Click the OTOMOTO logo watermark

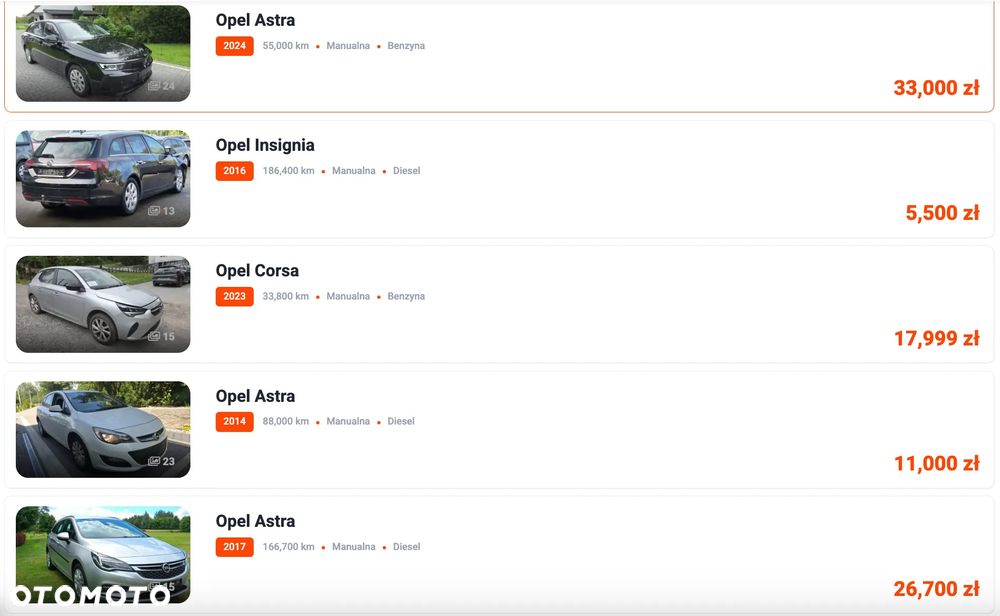click(91, 595)
